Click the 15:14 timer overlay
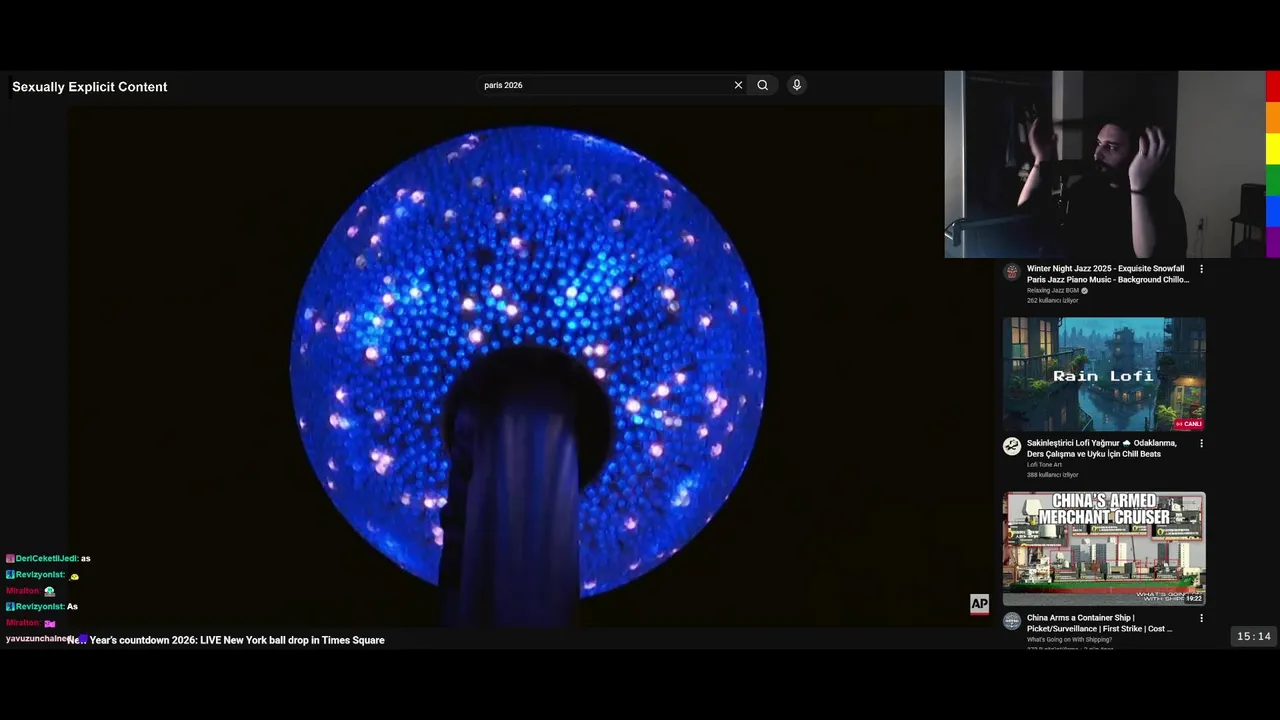 pyautogui.click(x=1254, y=637)
